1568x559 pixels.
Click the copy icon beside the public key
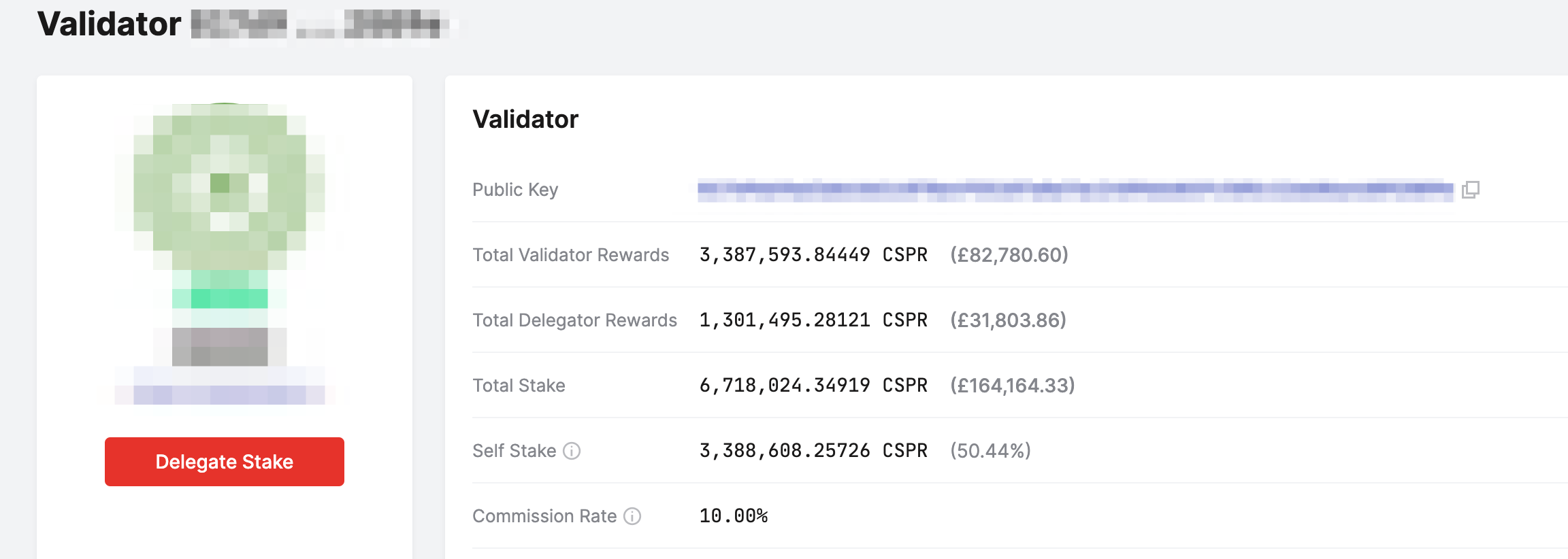(x=1469, y=190)
